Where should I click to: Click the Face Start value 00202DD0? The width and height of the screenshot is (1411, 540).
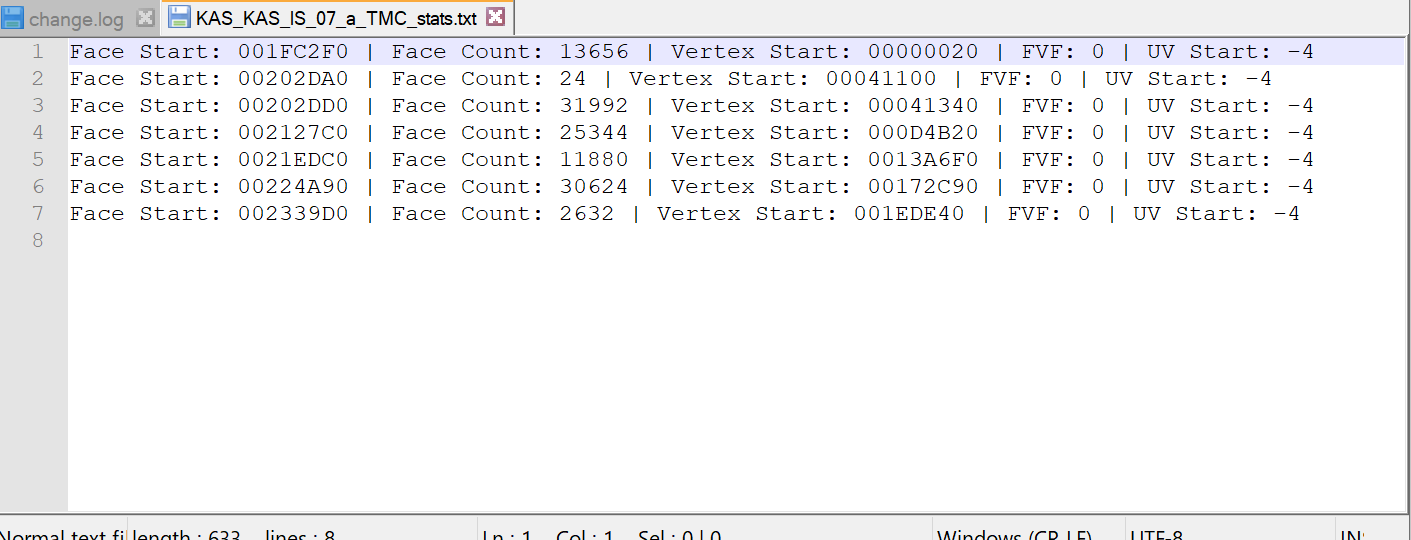pos(293,105)
